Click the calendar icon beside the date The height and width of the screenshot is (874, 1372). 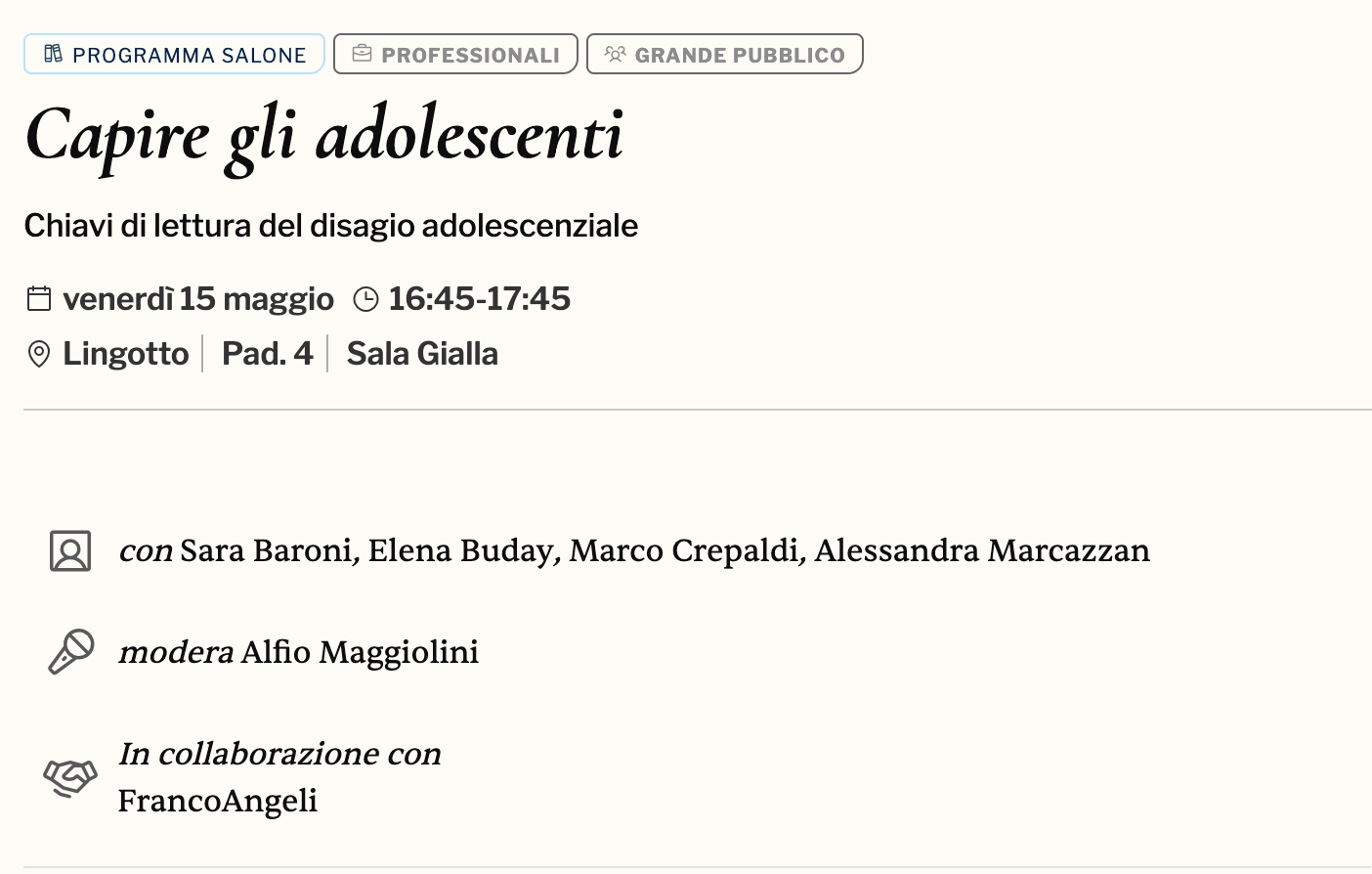[x=39, y=298]
